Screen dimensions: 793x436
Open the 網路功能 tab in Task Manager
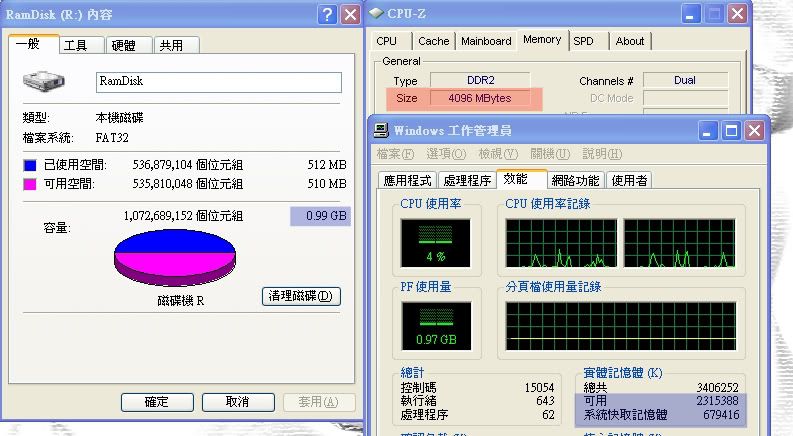coord(576,180)
